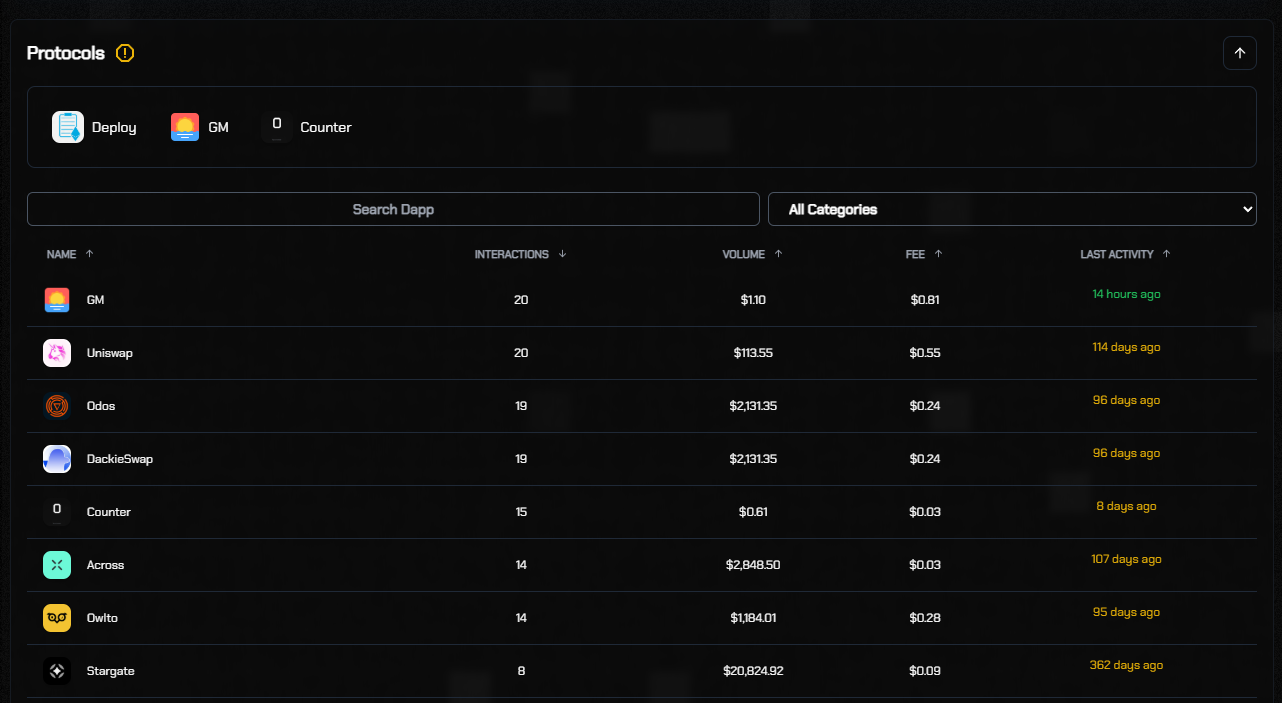Click the DackieSwap protocol icon
The height and width of the screenshot is (703, 1282).
(57, 459)
